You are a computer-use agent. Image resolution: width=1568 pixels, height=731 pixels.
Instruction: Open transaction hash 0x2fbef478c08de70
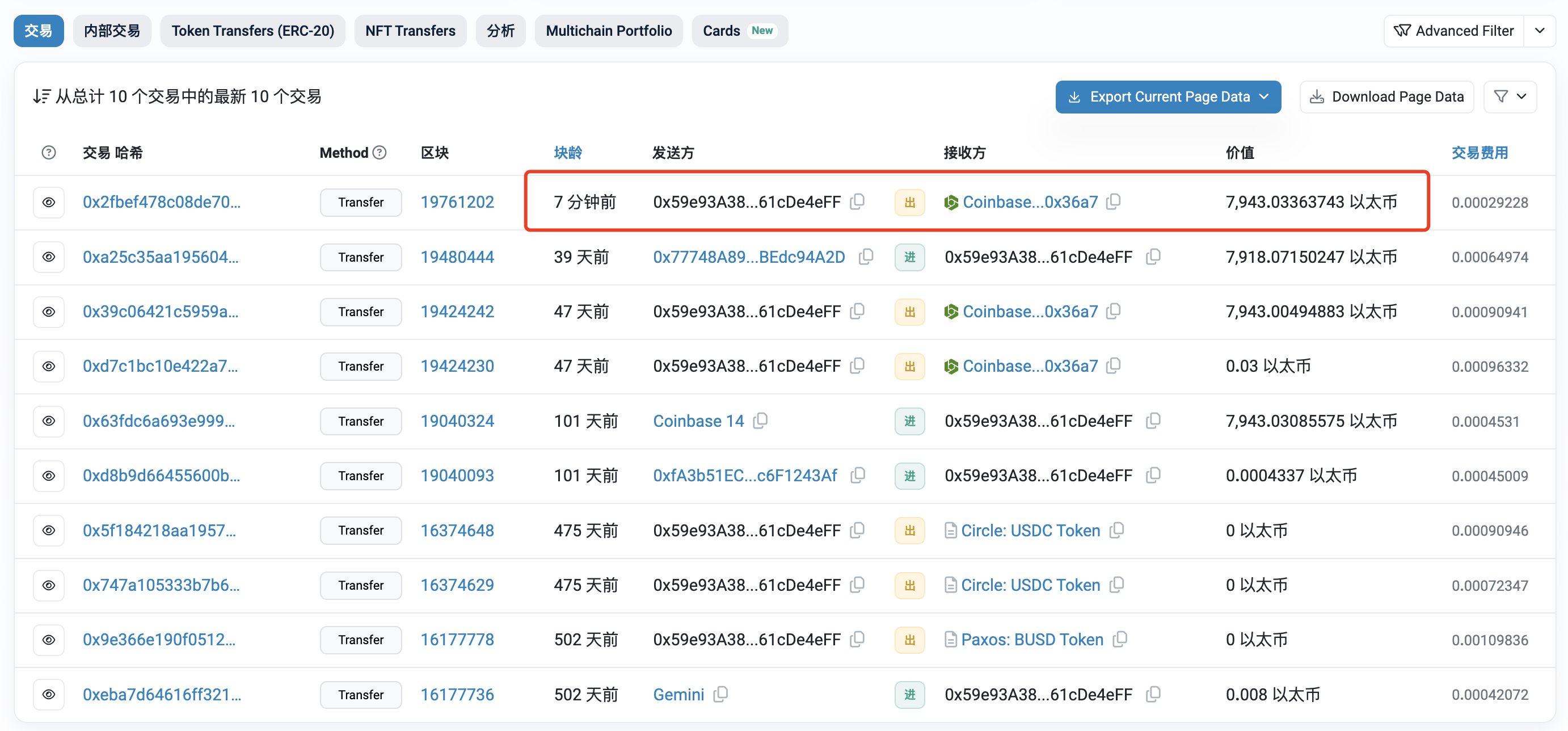click(161, 201)
